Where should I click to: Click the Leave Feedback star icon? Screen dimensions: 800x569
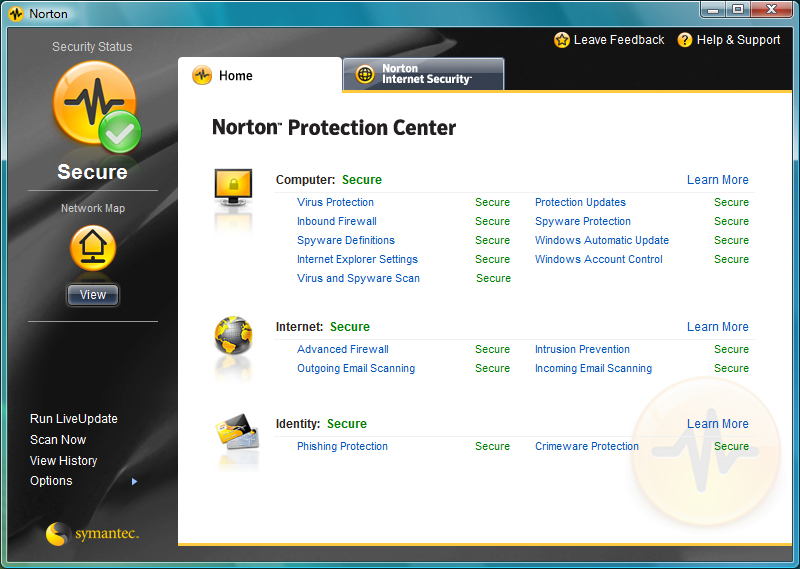point(562,40)
